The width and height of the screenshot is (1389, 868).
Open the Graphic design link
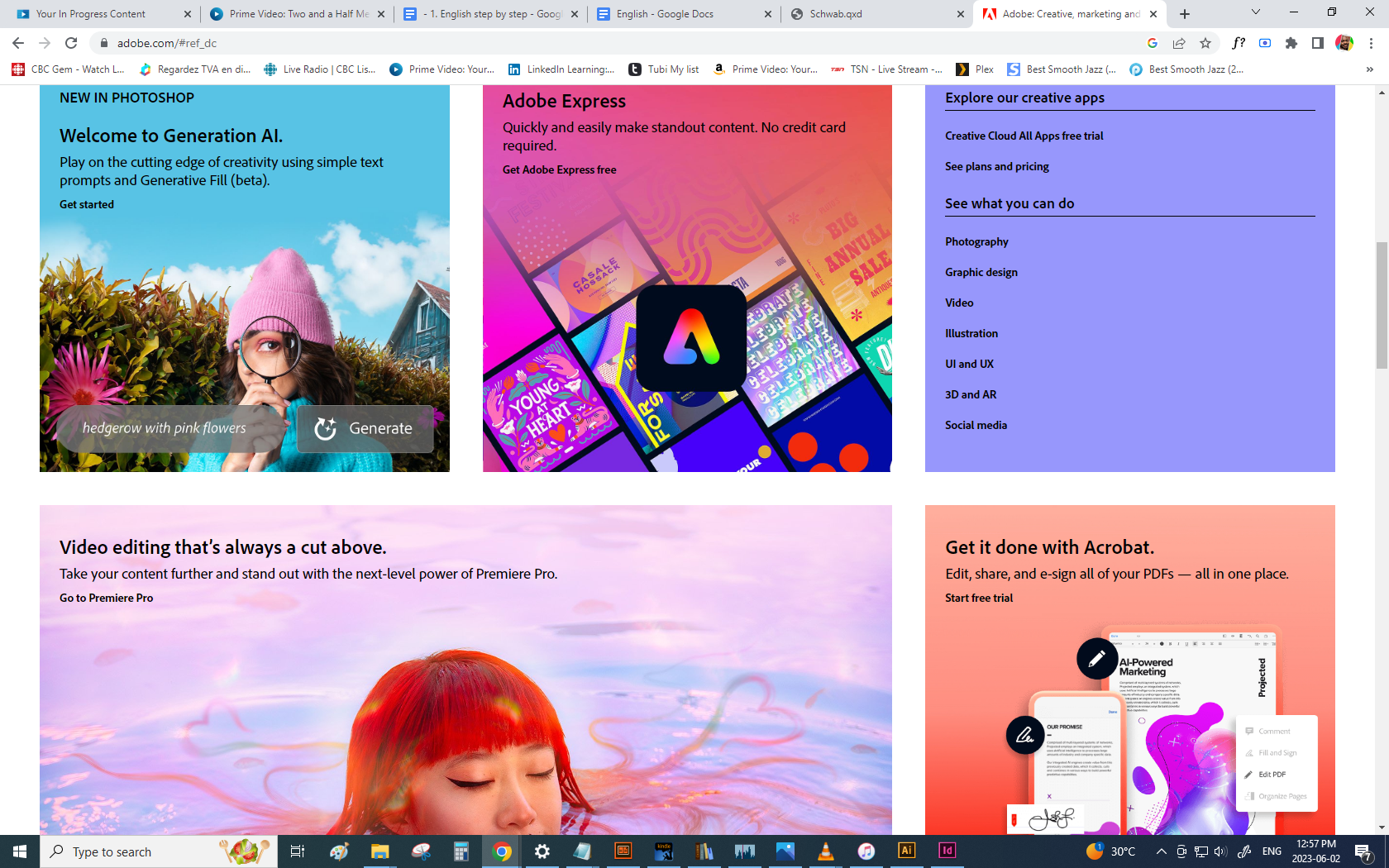point(981,272)
